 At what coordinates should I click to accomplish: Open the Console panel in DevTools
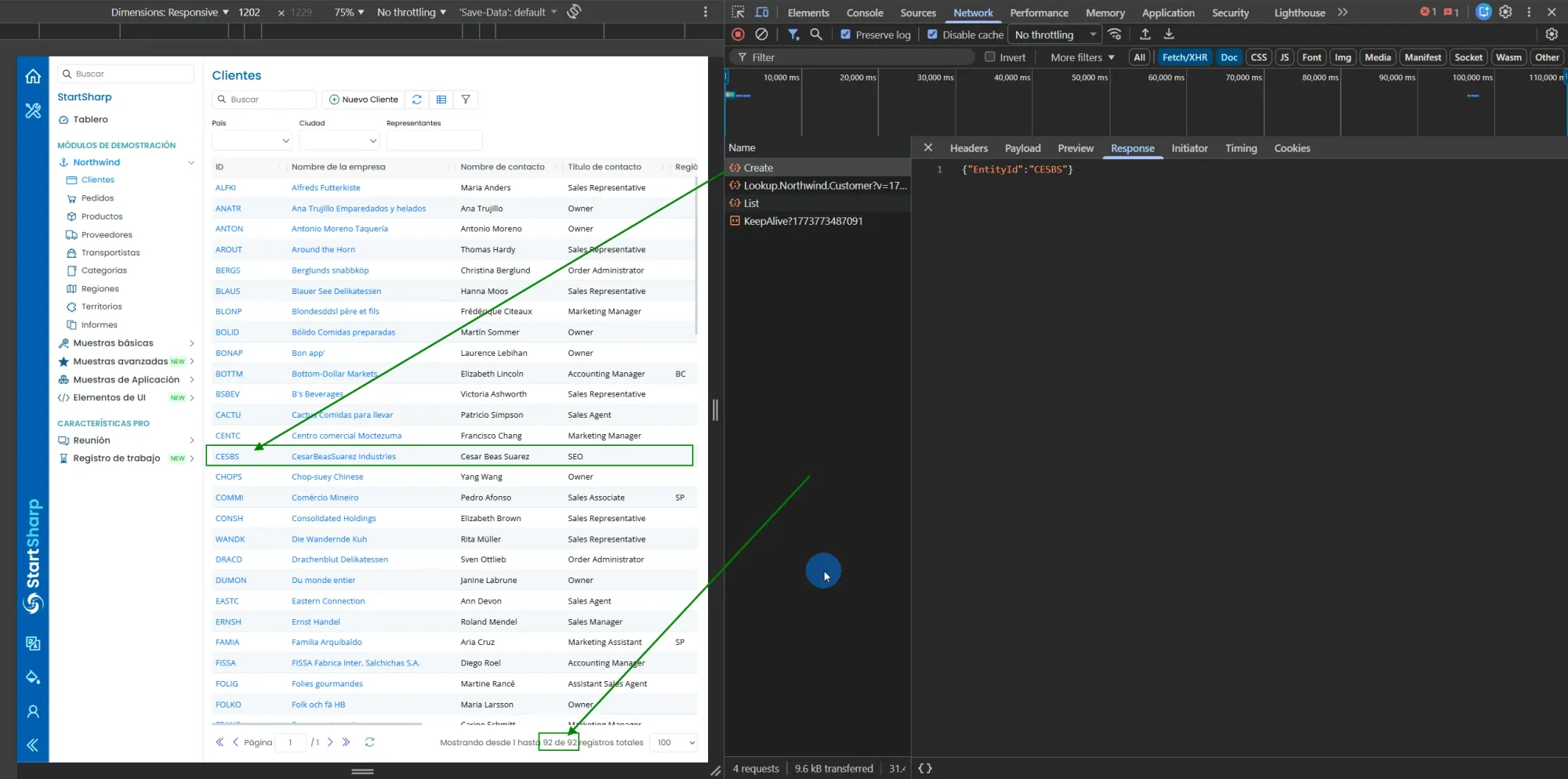point(864,13)
